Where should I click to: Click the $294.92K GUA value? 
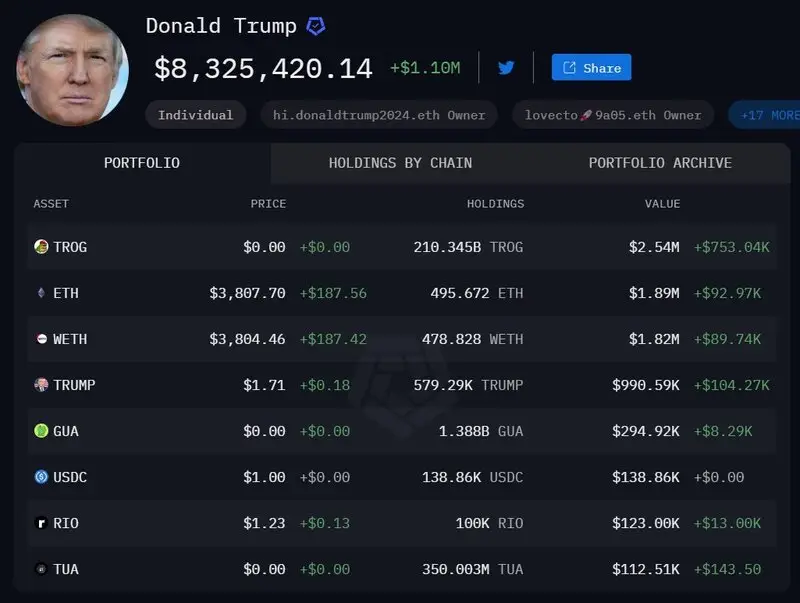[x=646, y=431]
